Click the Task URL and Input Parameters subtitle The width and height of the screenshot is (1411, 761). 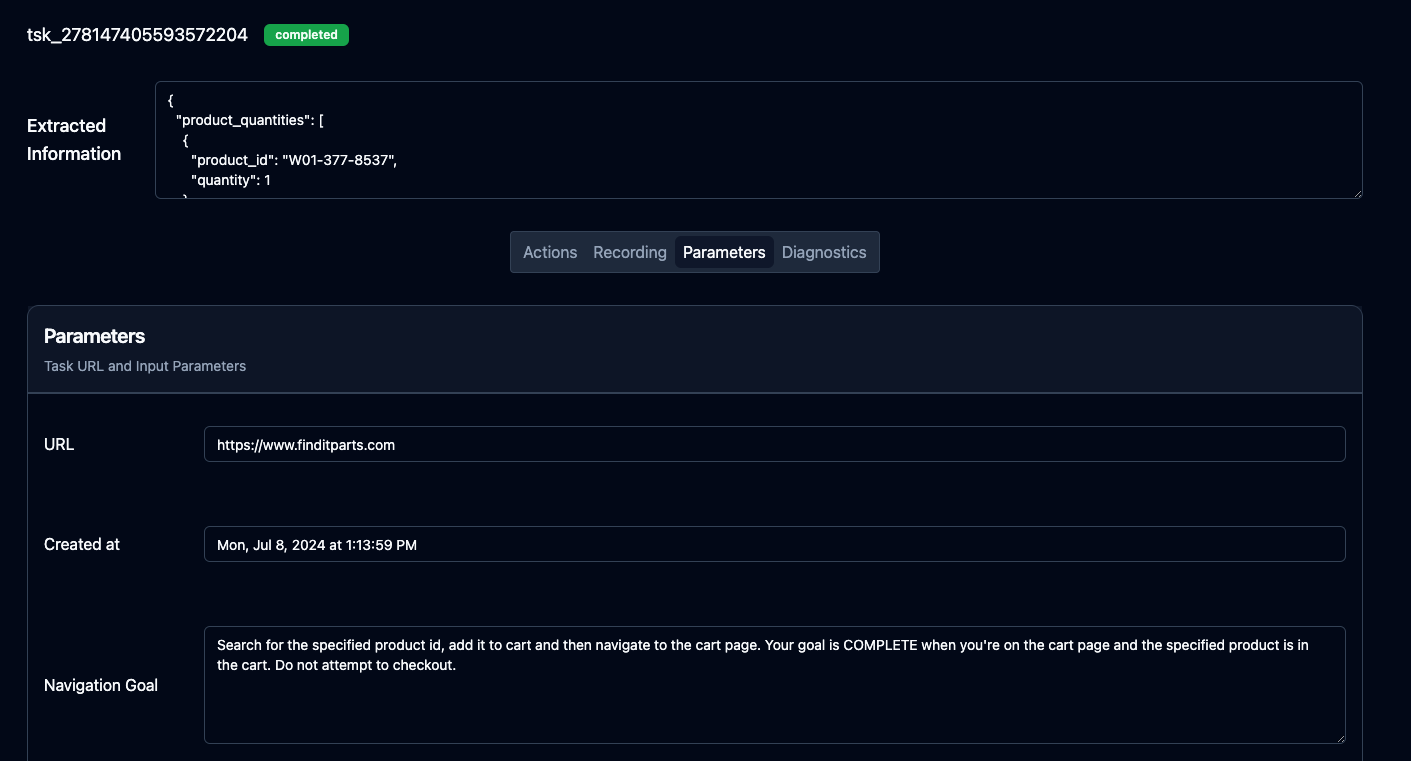[145, 366]
